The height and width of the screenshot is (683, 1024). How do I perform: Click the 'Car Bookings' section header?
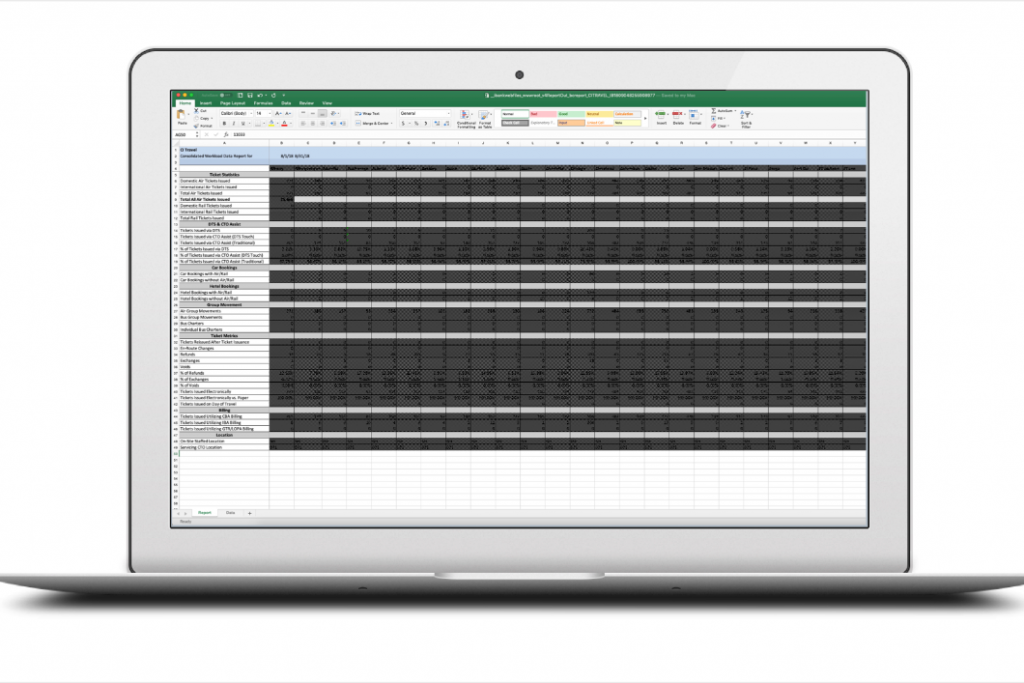(224, 268)
